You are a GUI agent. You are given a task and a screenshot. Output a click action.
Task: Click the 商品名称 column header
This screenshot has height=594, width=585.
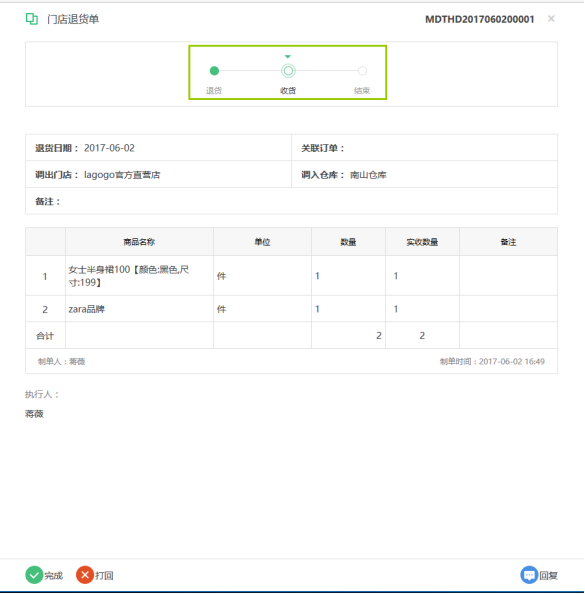pyautogui.click(x=139, y=242)
